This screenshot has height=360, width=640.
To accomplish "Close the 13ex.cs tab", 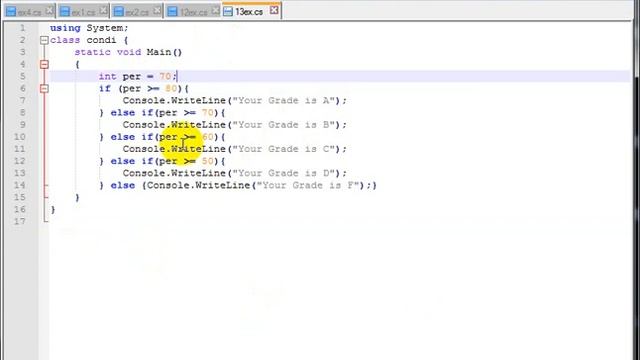I will point(274,10).
